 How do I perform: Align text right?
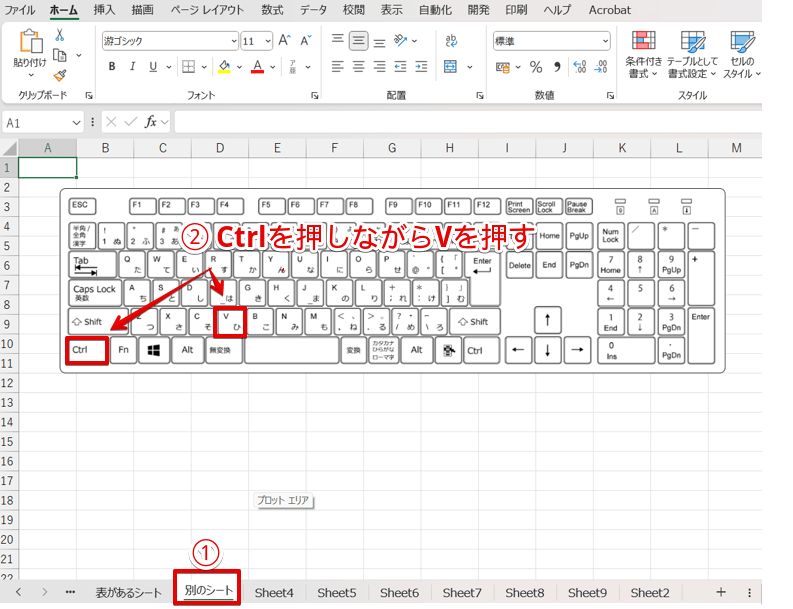tap(379, 66)
